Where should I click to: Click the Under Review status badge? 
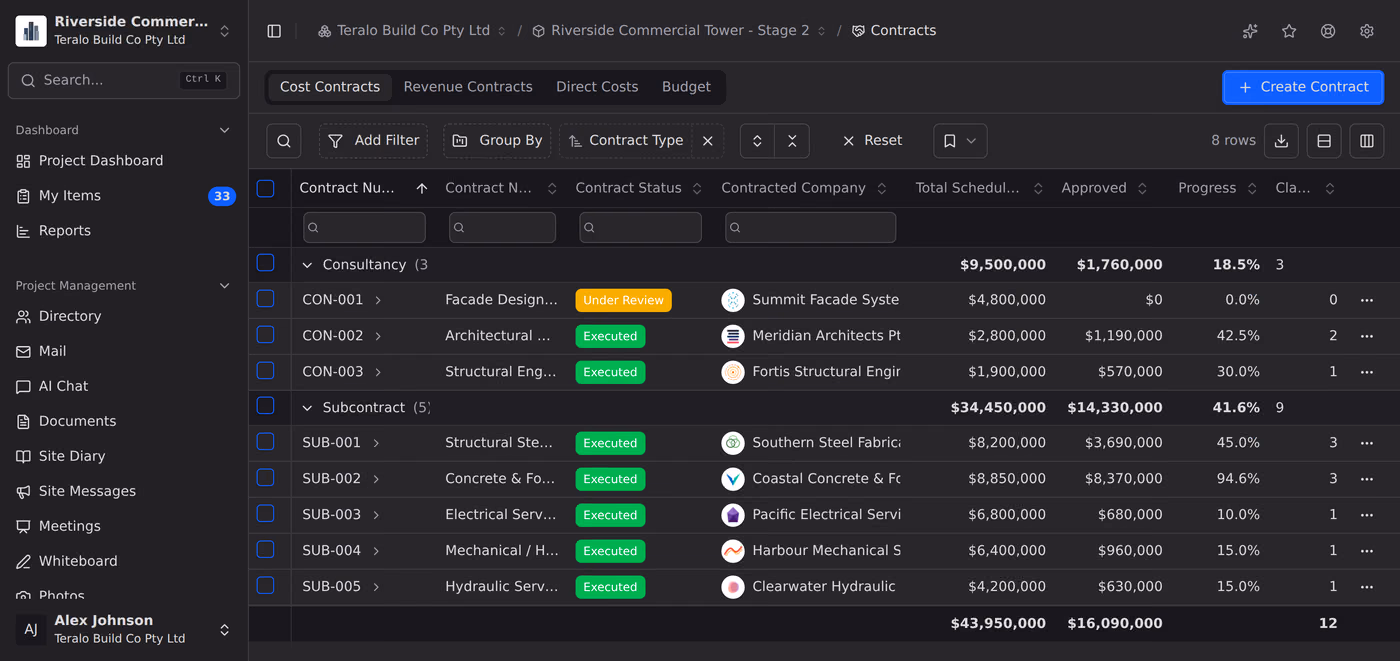tap(623, 300)
